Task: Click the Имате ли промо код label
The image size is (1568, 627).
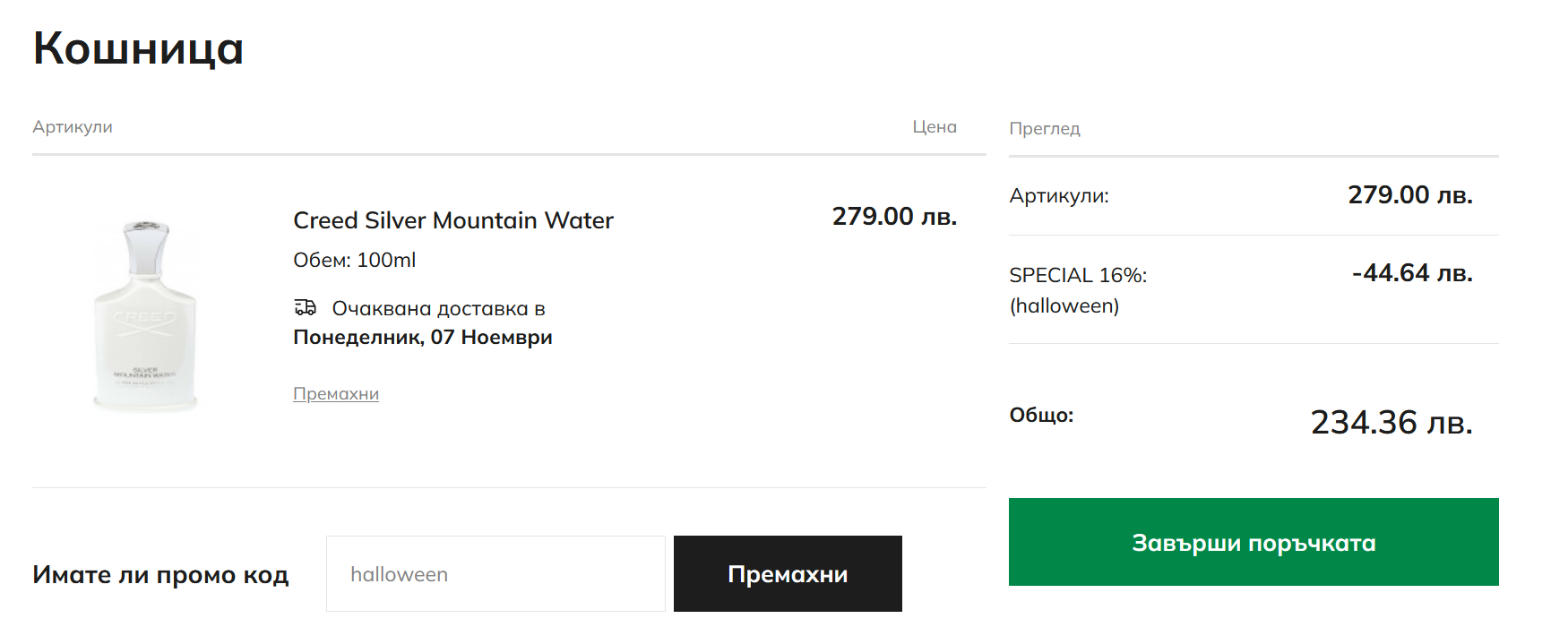Action: coord(160,575)
